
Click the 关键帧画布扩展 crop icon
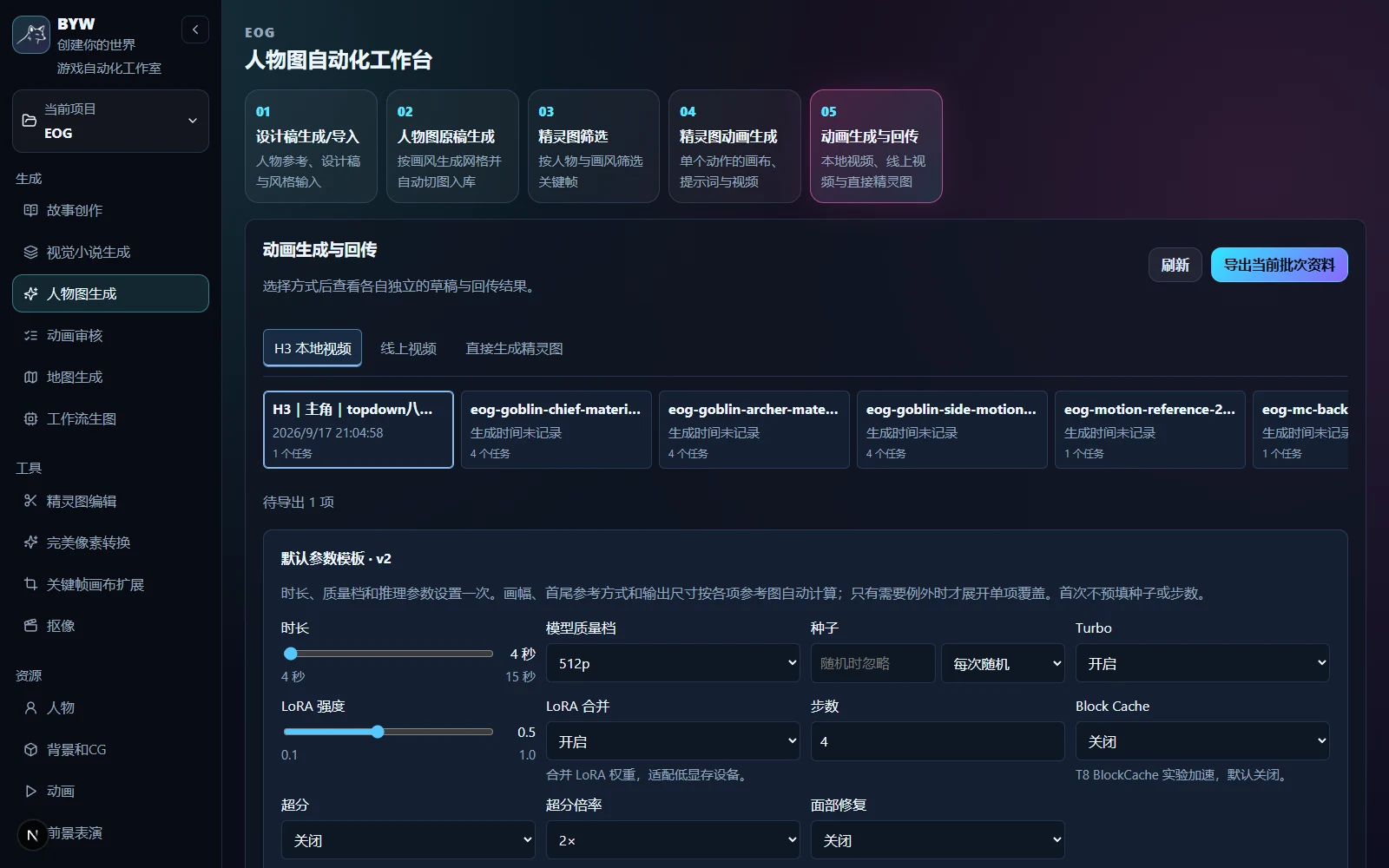[30, 584]
